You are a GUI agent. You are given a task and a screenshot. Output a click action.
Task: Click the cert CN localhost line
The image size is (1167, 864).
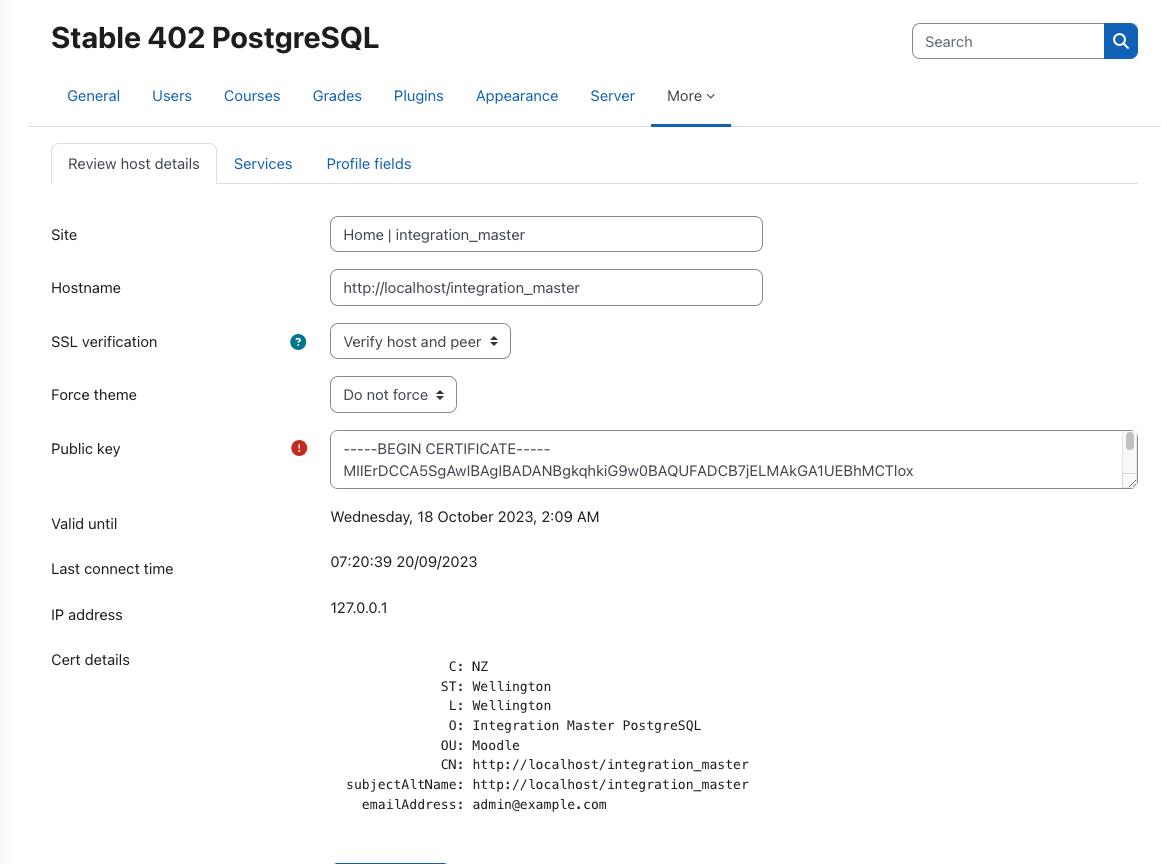[x=595, y=765]
